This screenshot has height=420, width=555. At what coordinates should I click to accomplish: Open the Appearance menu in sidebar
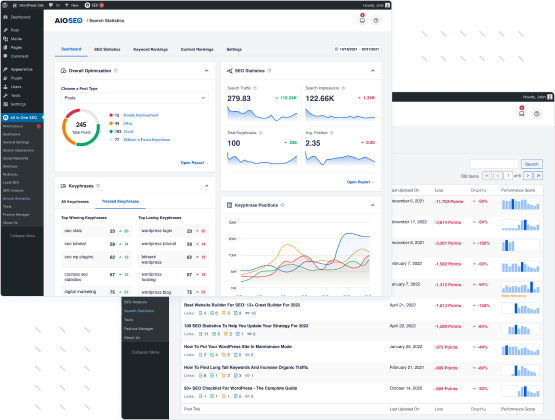[x=21, y=69]
